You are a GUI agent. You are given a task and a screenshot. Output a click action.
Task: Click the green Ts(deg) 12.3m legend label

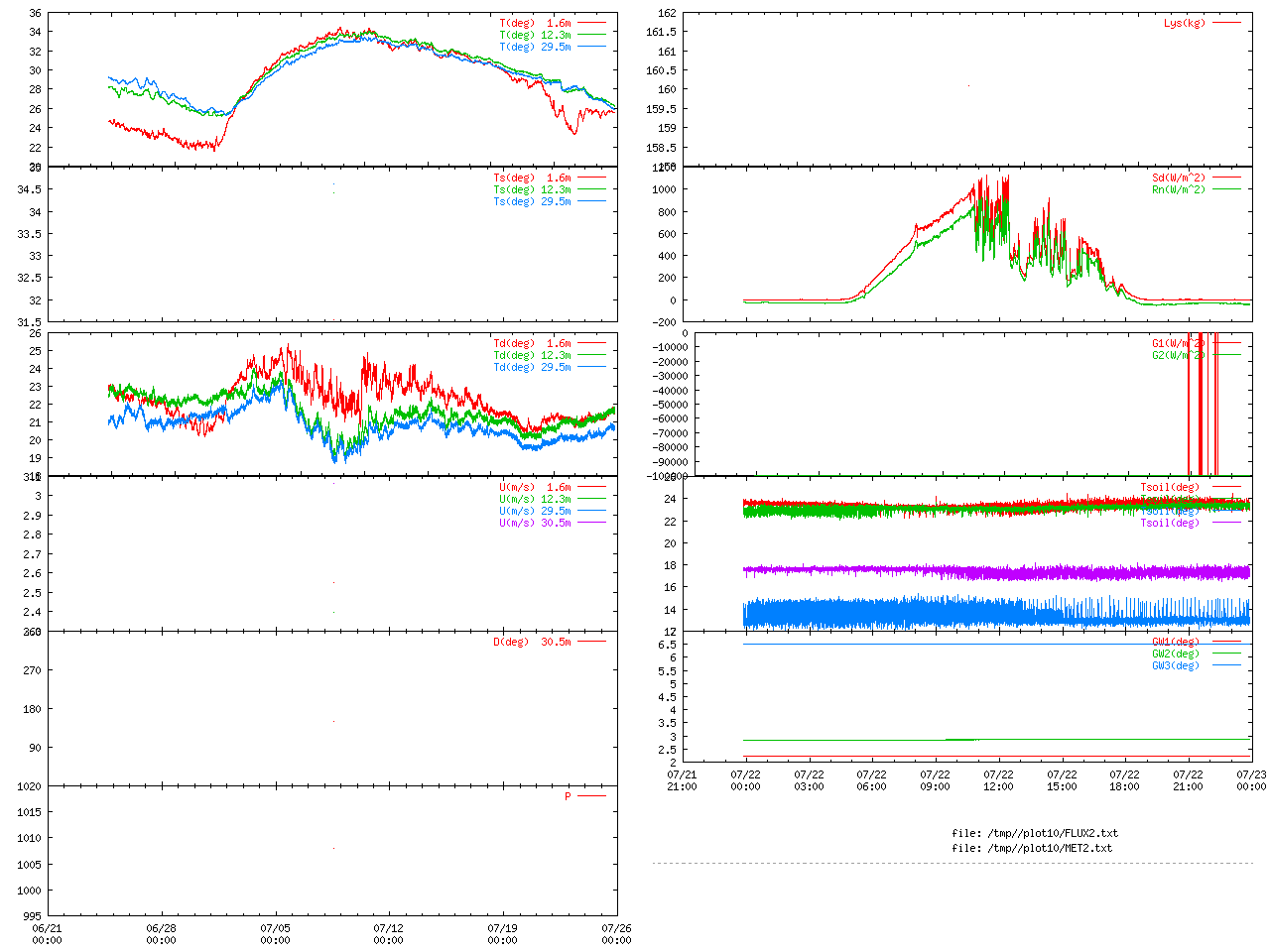click(532, 189)
